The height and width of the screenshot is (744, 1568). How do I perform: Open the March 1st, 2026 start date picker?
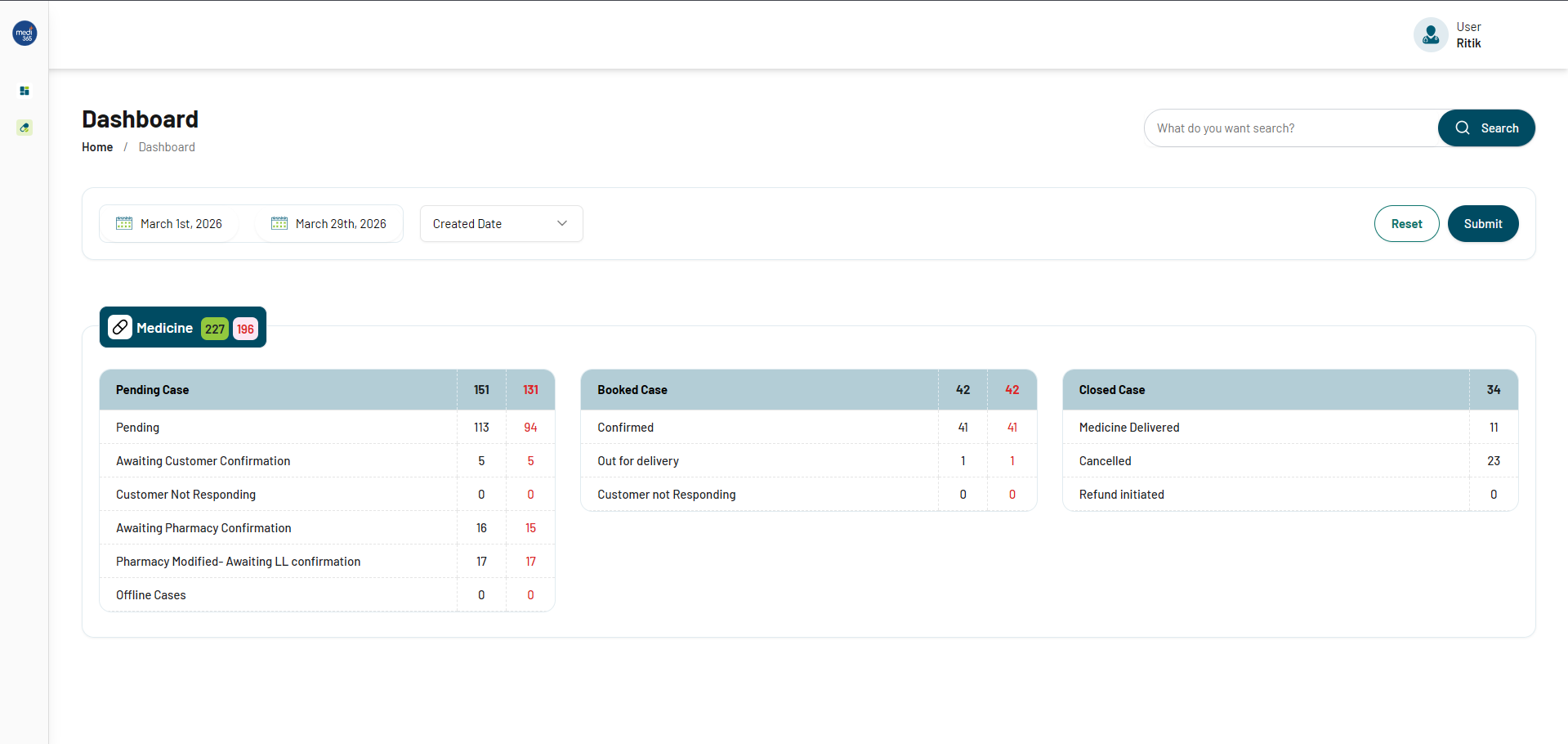(181, 224)
